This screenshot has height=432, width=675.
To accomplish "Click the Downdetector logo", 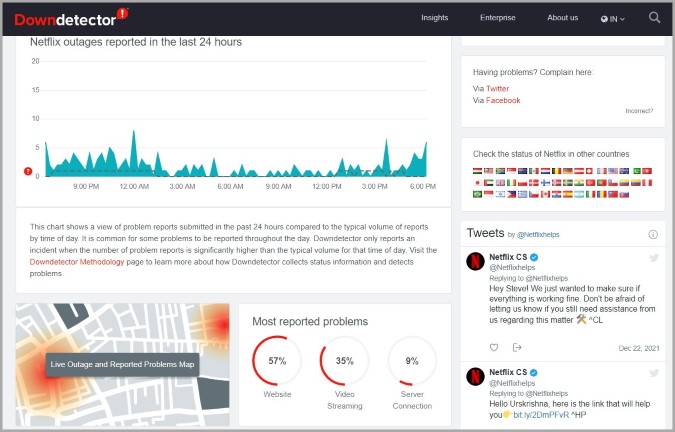I will 71,18.
